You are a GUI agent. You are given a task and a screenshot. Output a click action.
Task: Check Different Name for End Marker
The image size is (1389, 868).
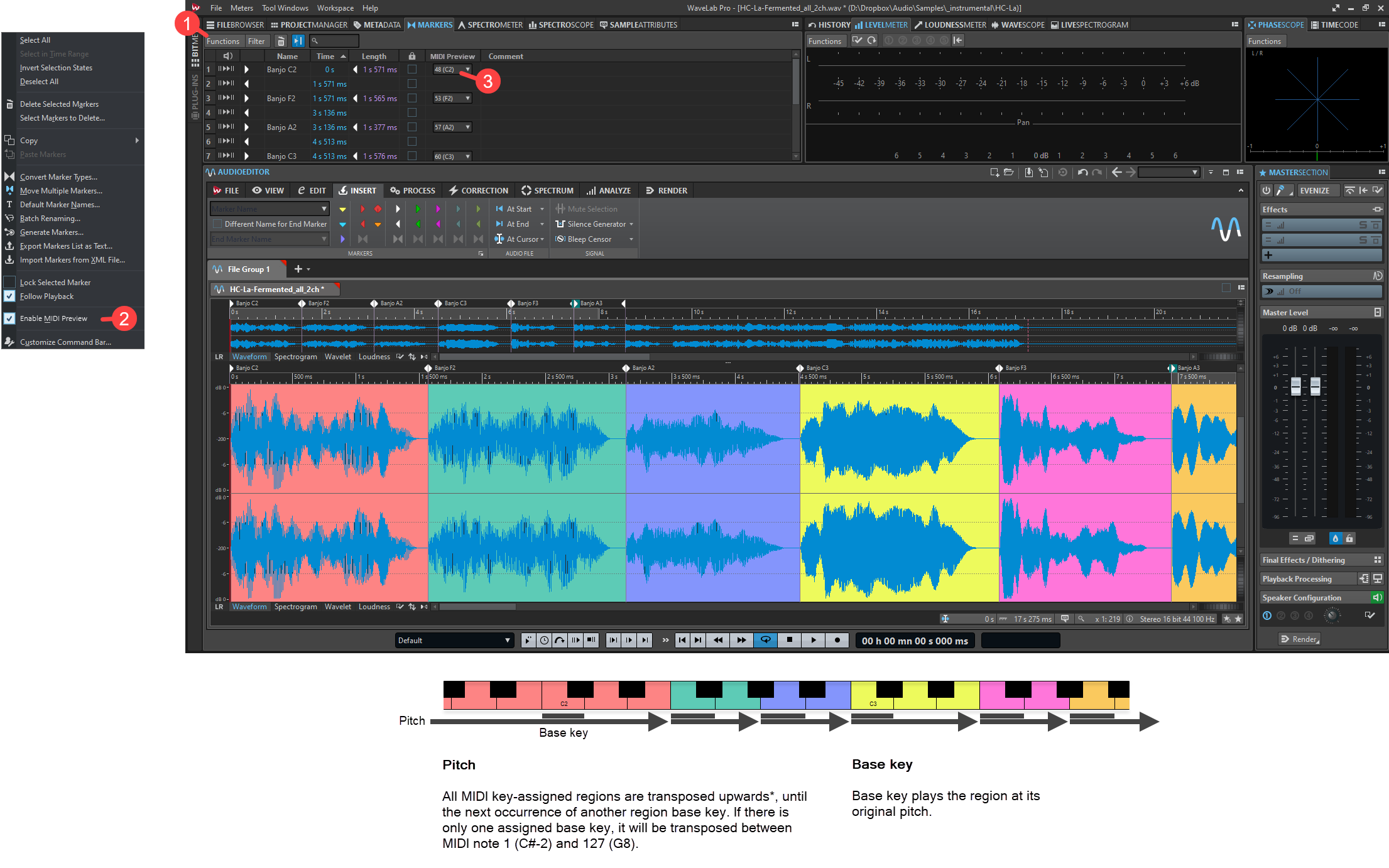point(217,224)
